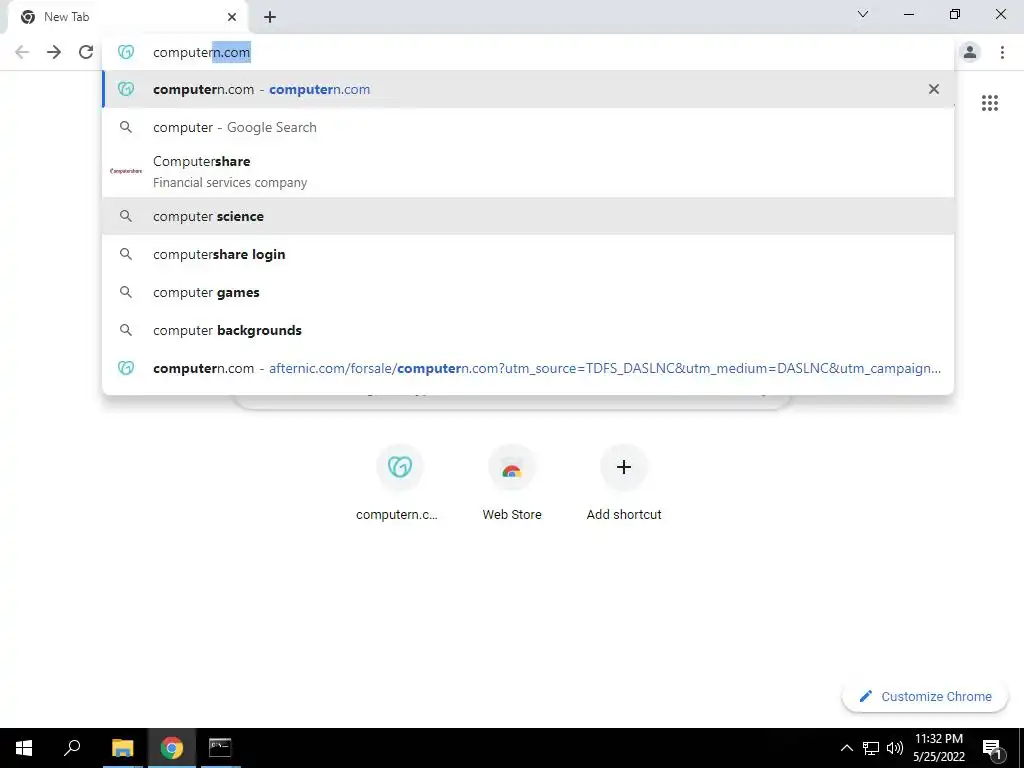Open the network status tray icon
The image size is (1024, 768).
(871, 748)
